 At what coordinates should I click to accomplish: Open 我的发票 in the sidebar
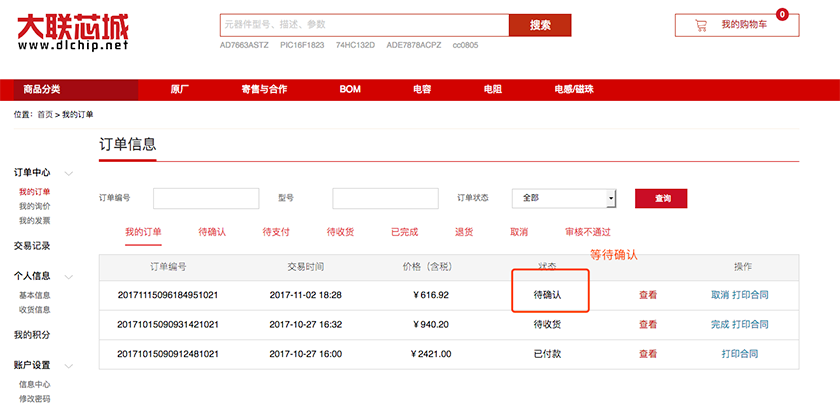point(34,220)
